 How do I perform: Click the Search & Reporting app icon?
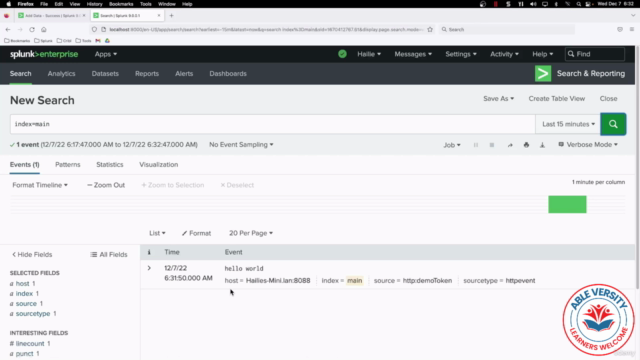[543, 73]
